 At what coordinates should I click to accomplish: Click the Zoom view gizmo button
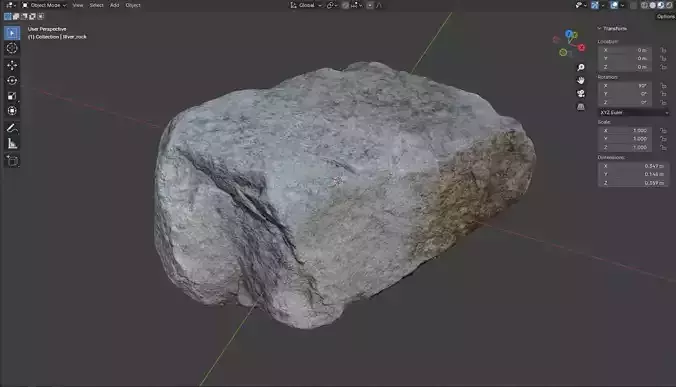(581, 67)
